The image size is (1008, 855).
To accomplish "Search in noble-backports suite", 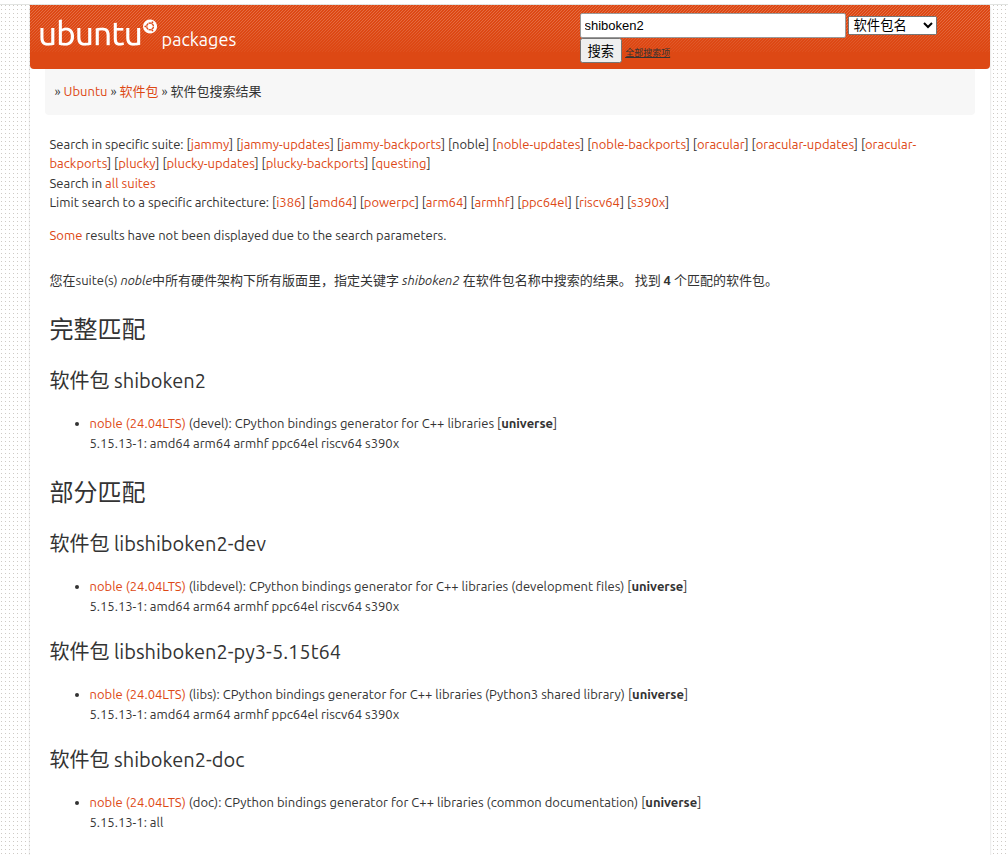I will (638, 145).
